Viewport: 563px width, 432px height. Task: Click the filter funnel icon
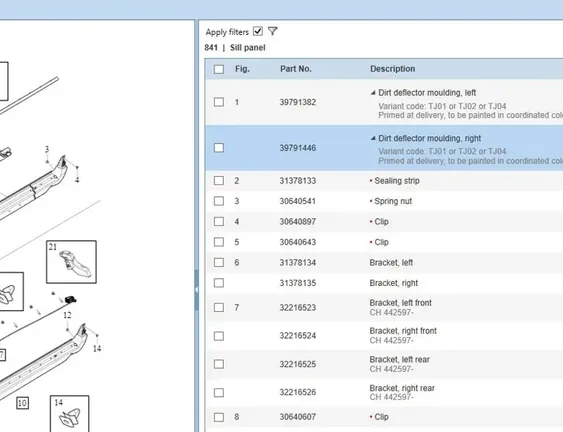coord(273,31)
